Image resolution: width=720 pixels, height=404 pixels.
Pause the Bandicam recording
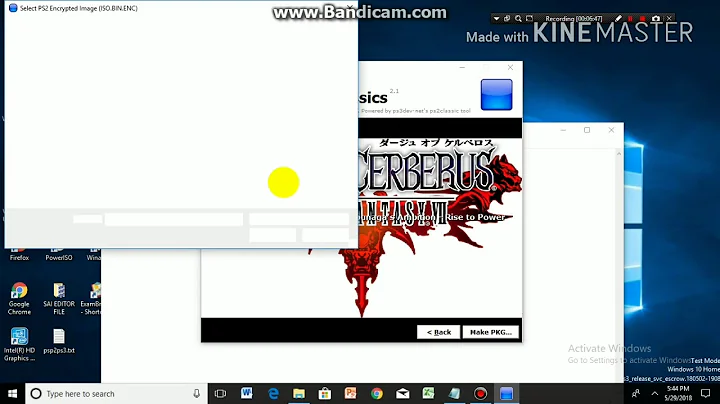tap(630, 18)
